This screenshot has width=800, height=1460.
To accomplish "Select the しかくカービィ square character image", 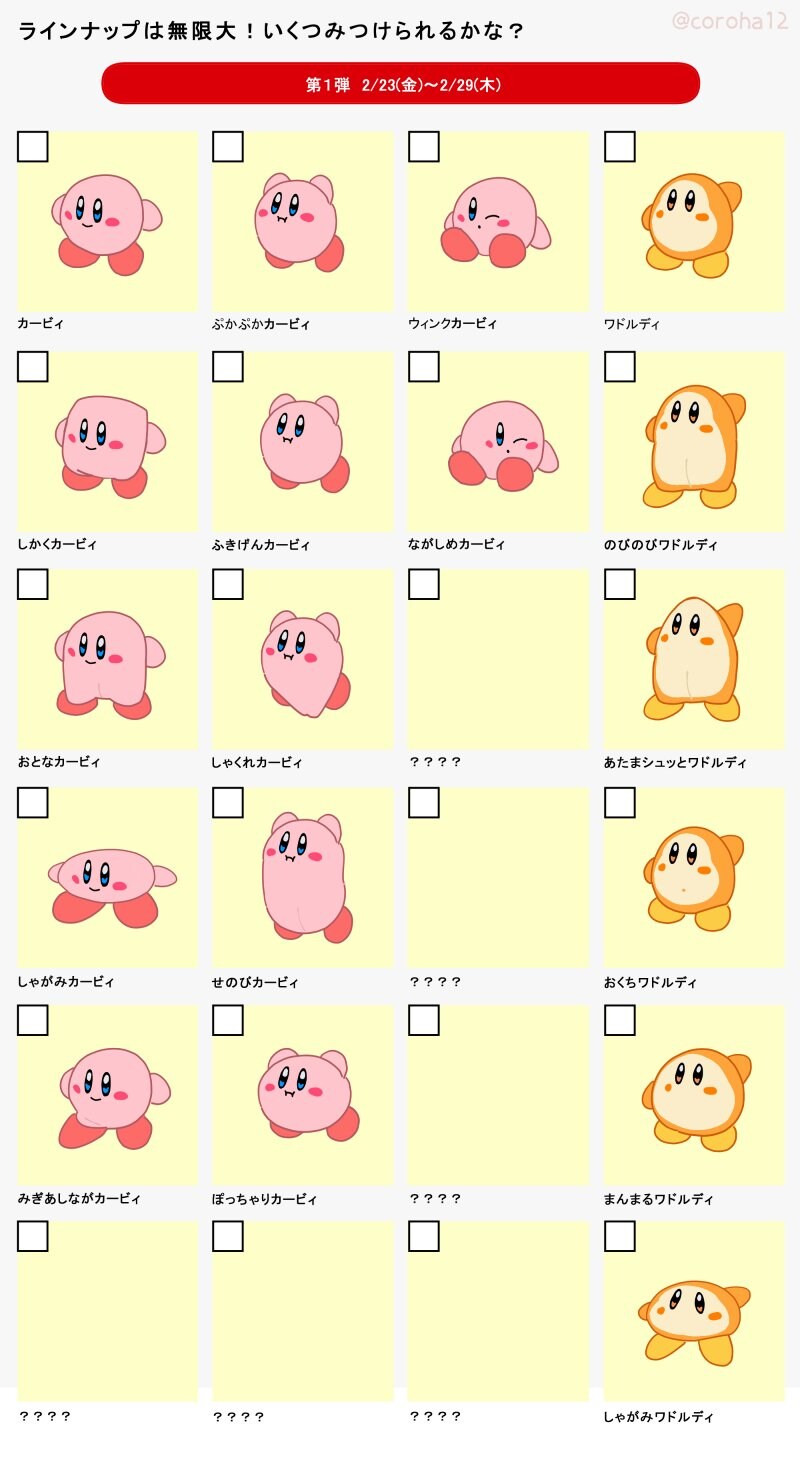I will point(107,443).
